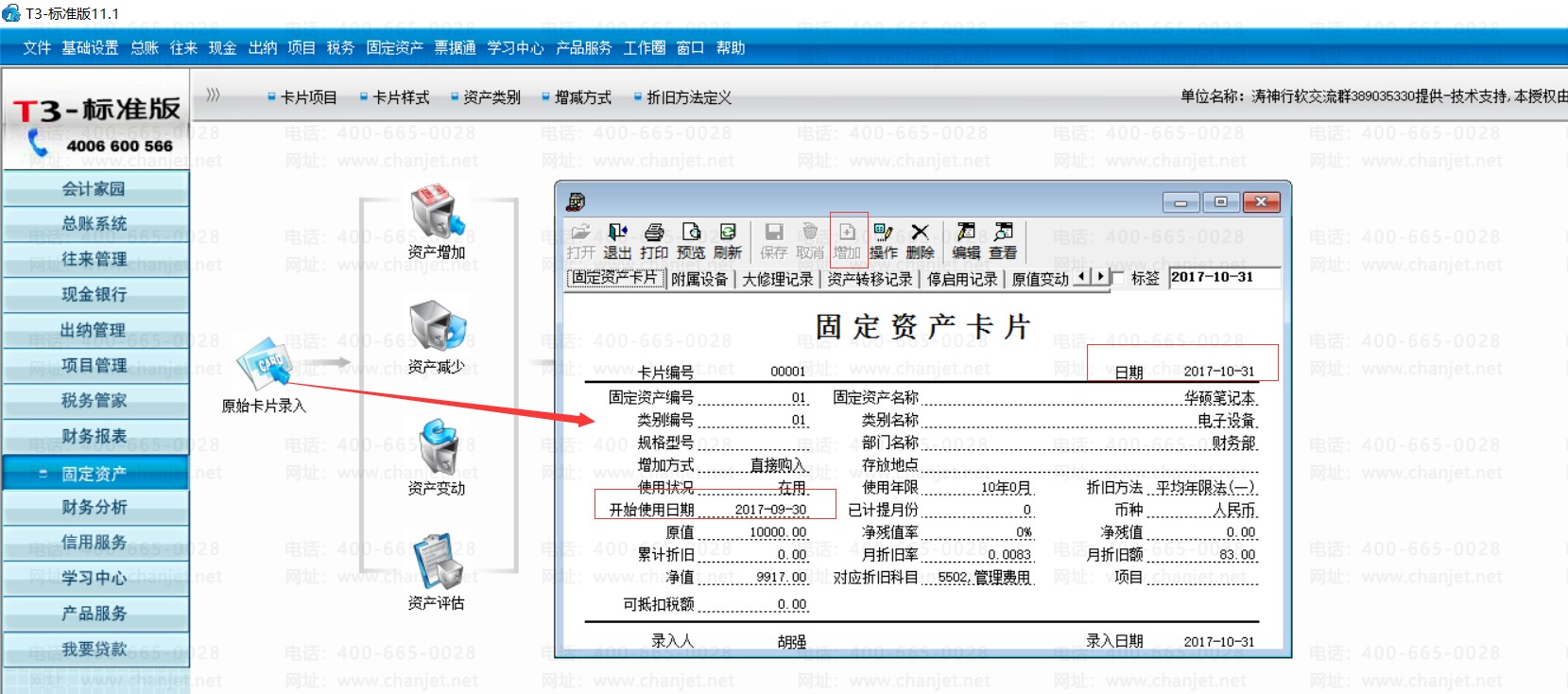Click the 原值 value 10000.00
The width and height of the screenshot is (1568, 694).
click(x=778, y=532)
